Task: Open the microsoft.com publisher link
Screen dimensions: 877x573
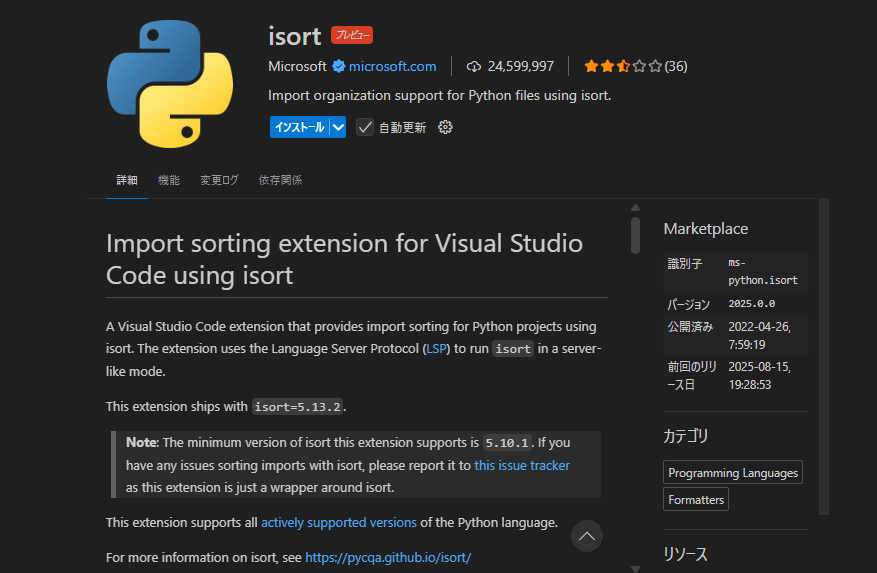Action: pos(392,67)
